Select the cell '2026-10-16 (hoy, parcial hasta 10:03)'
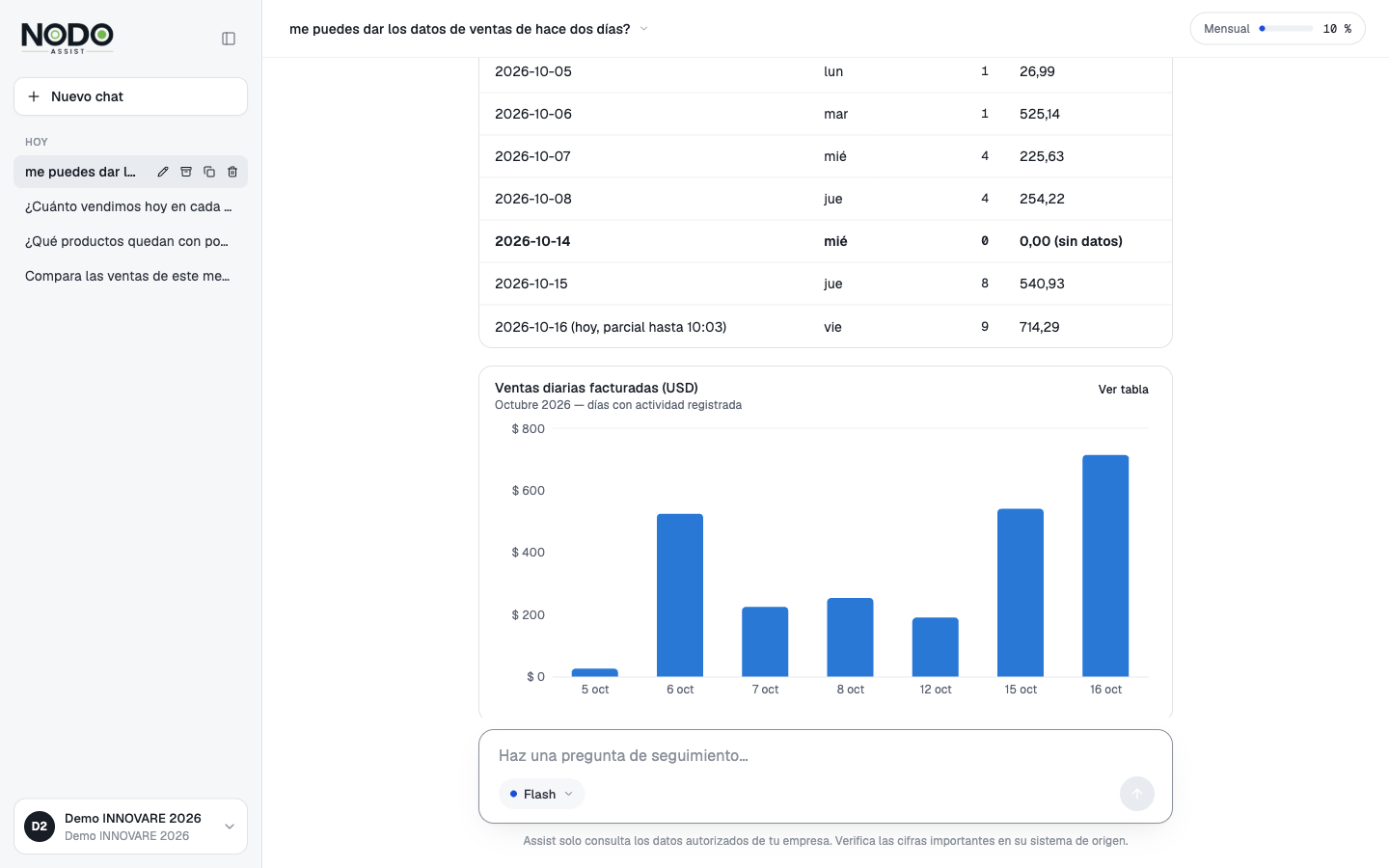This screenshot has height=868, width=1389. click(611, 327)
